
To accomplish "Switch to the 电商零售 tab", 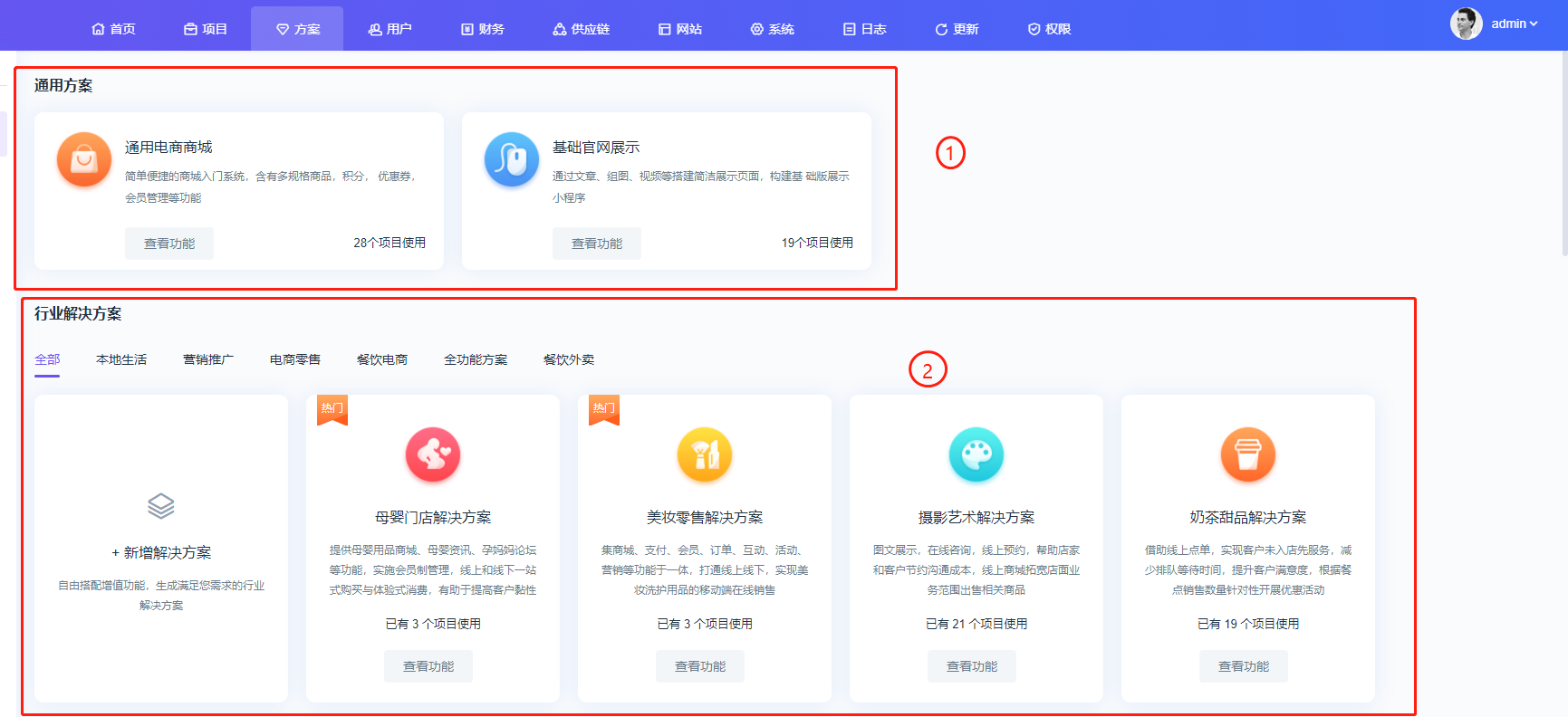I will pos(295,359).
